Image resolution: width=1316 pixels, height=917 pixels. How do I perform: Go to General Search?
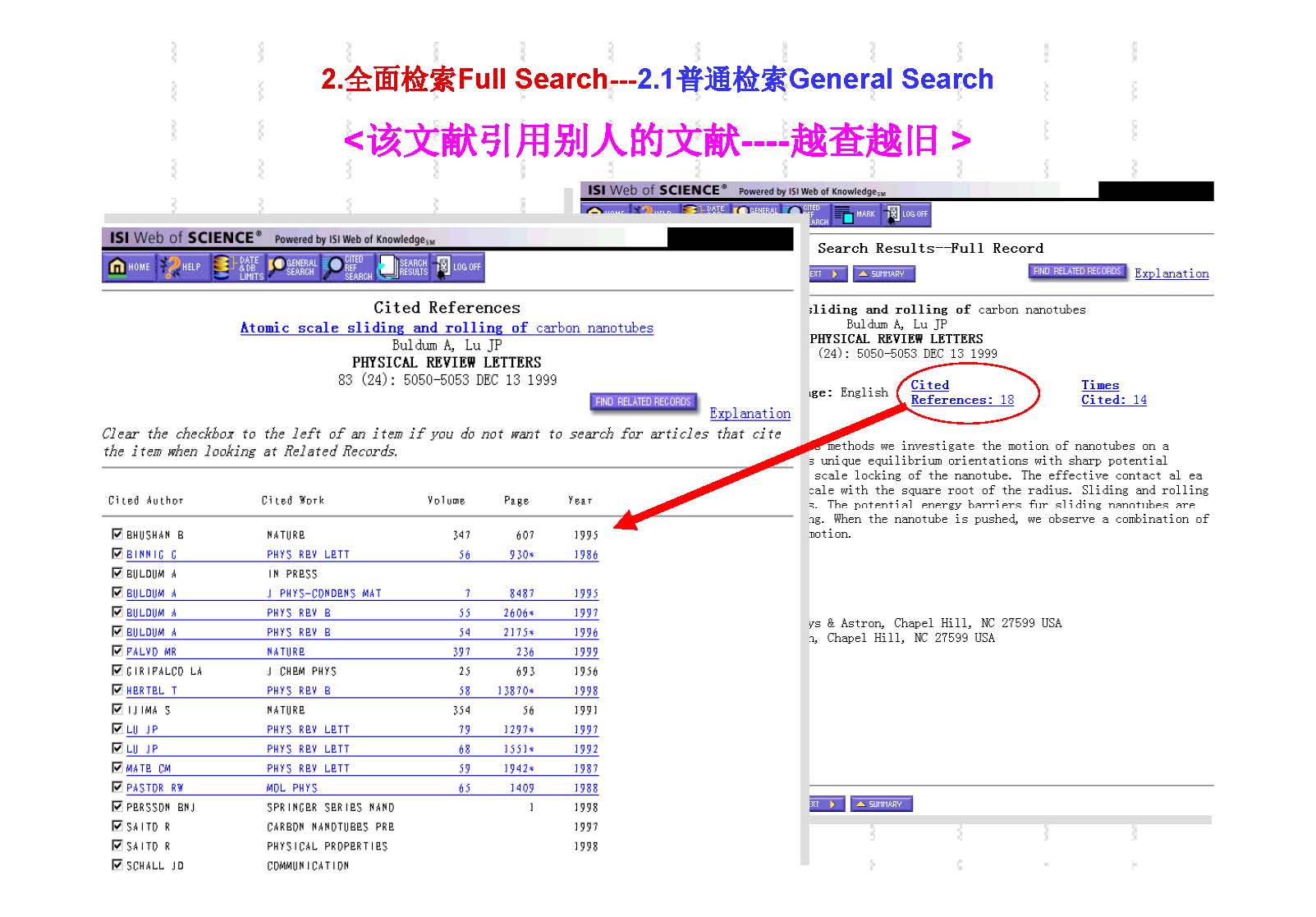click(x=292, y=268)
